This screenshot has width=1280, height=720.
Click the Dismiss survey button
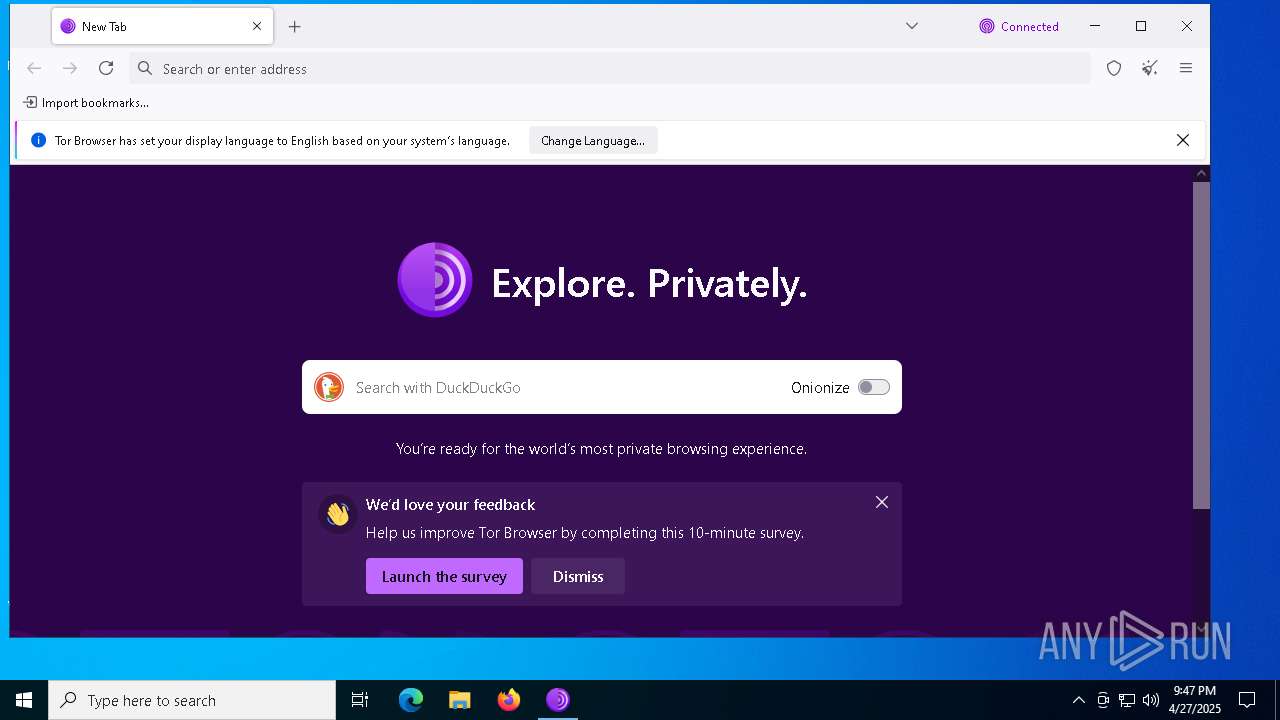pyautogui.click(x=578, y=576)
